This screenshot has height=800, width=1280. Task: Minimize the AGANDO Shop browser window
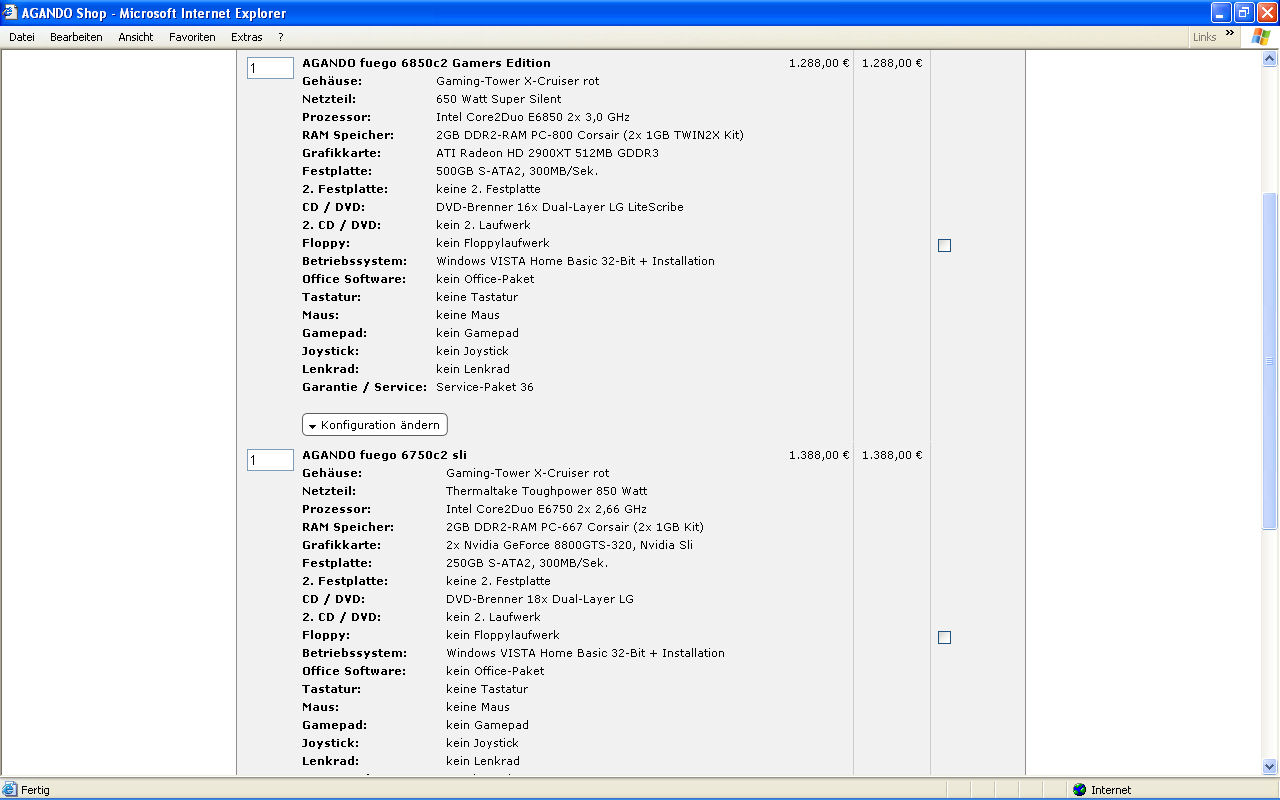click(x=1221, y=13)
